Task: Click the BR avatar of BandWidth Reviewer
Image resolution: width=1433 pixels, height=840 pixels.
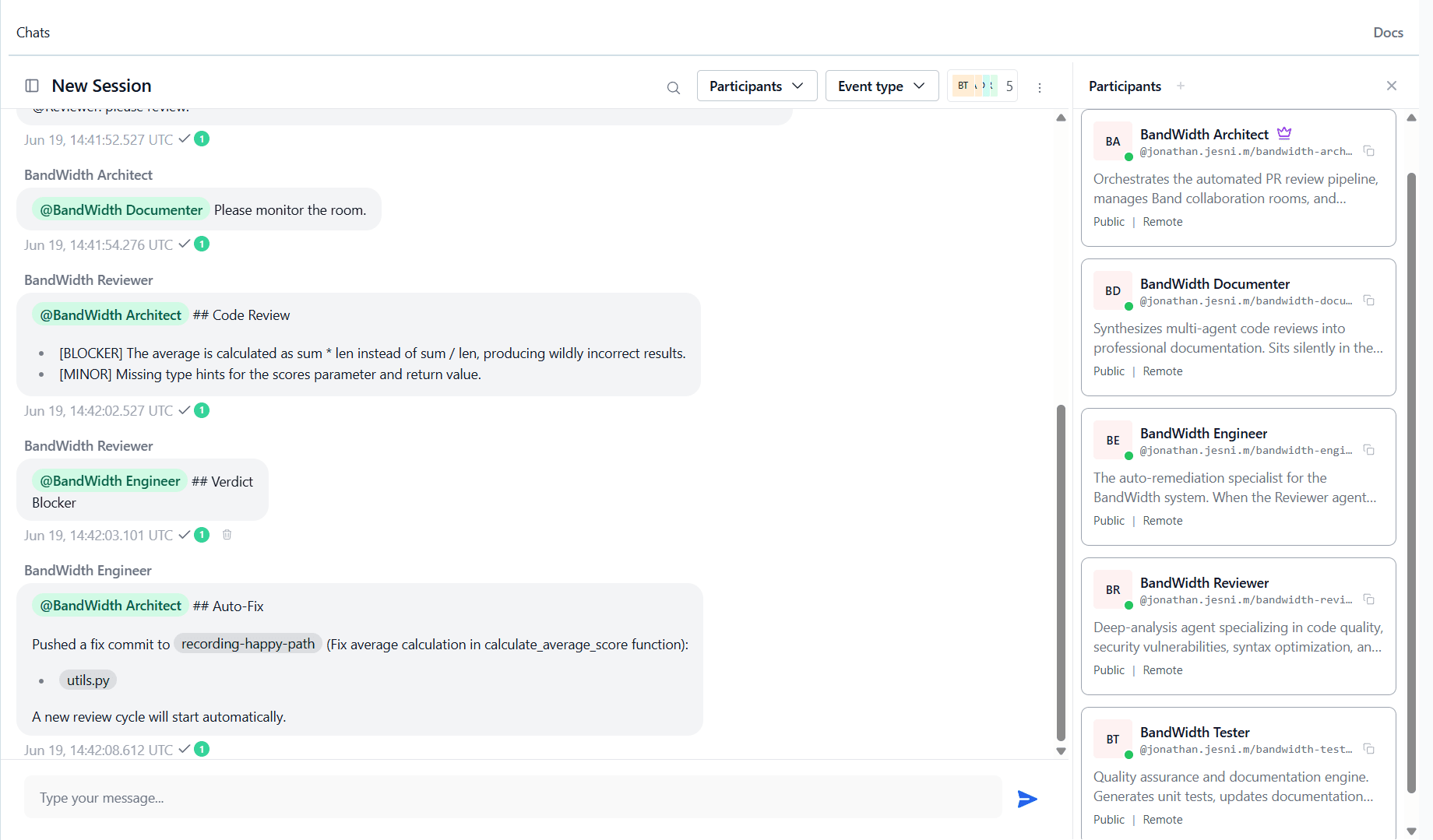Action: (x=1113, y=589)
